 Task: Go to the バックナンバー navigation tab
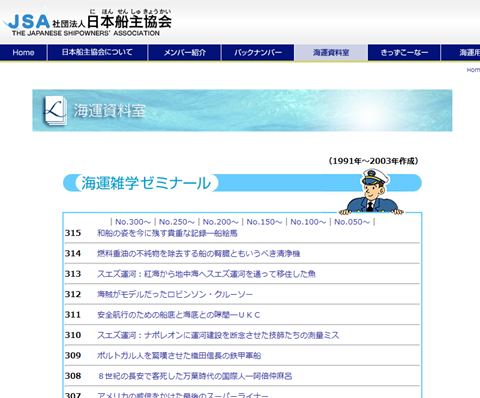[258, 53]
